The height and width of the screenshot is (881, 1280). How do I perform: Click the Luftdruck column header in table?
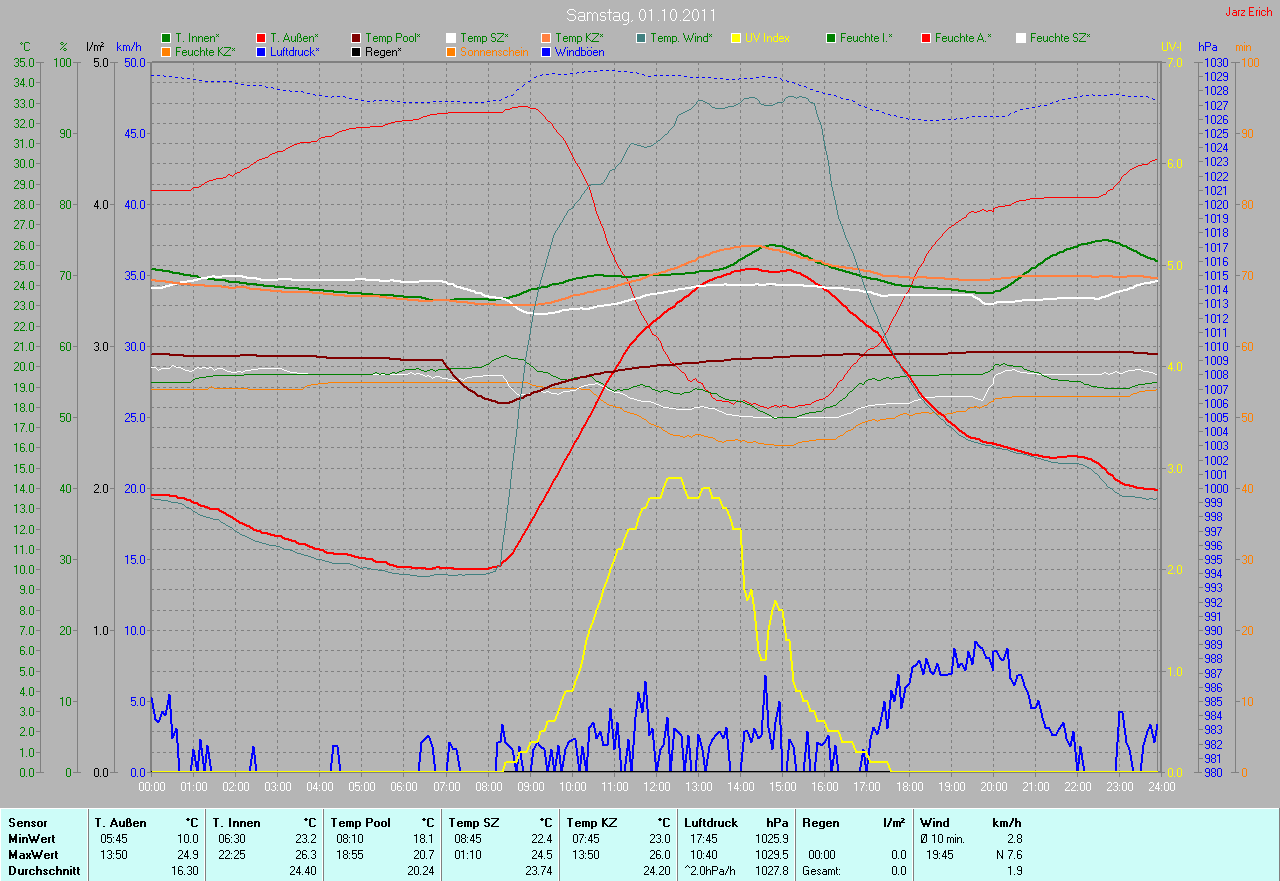(x=710, y=823)
